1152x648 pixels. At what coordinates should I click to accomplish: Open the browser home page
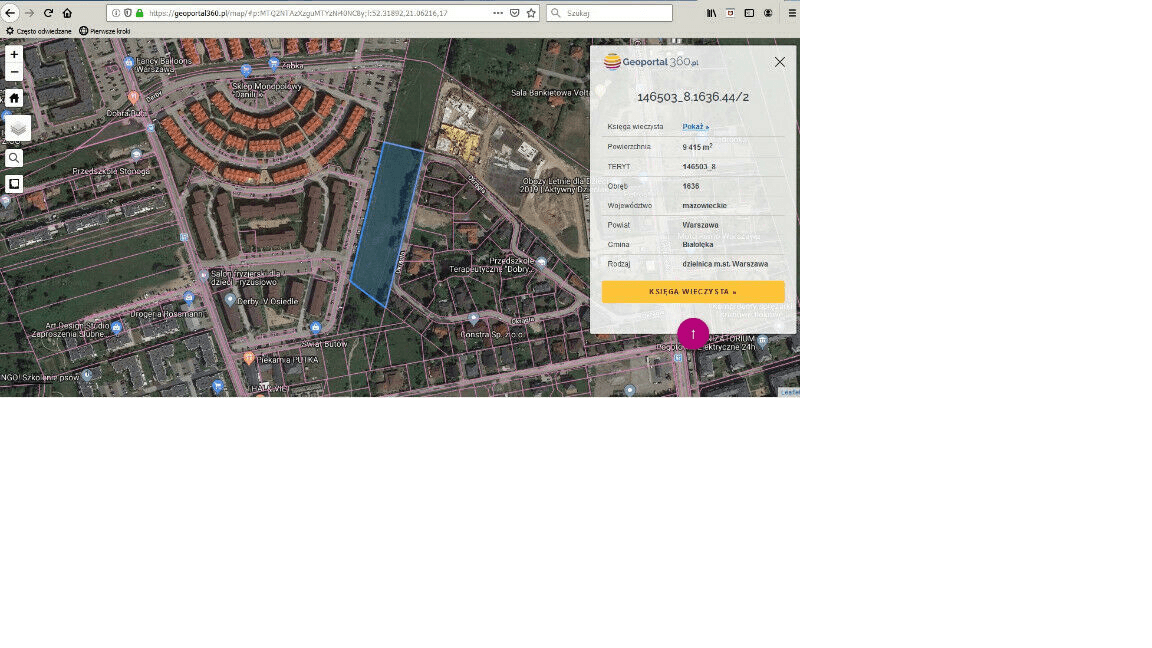[68, 12]
